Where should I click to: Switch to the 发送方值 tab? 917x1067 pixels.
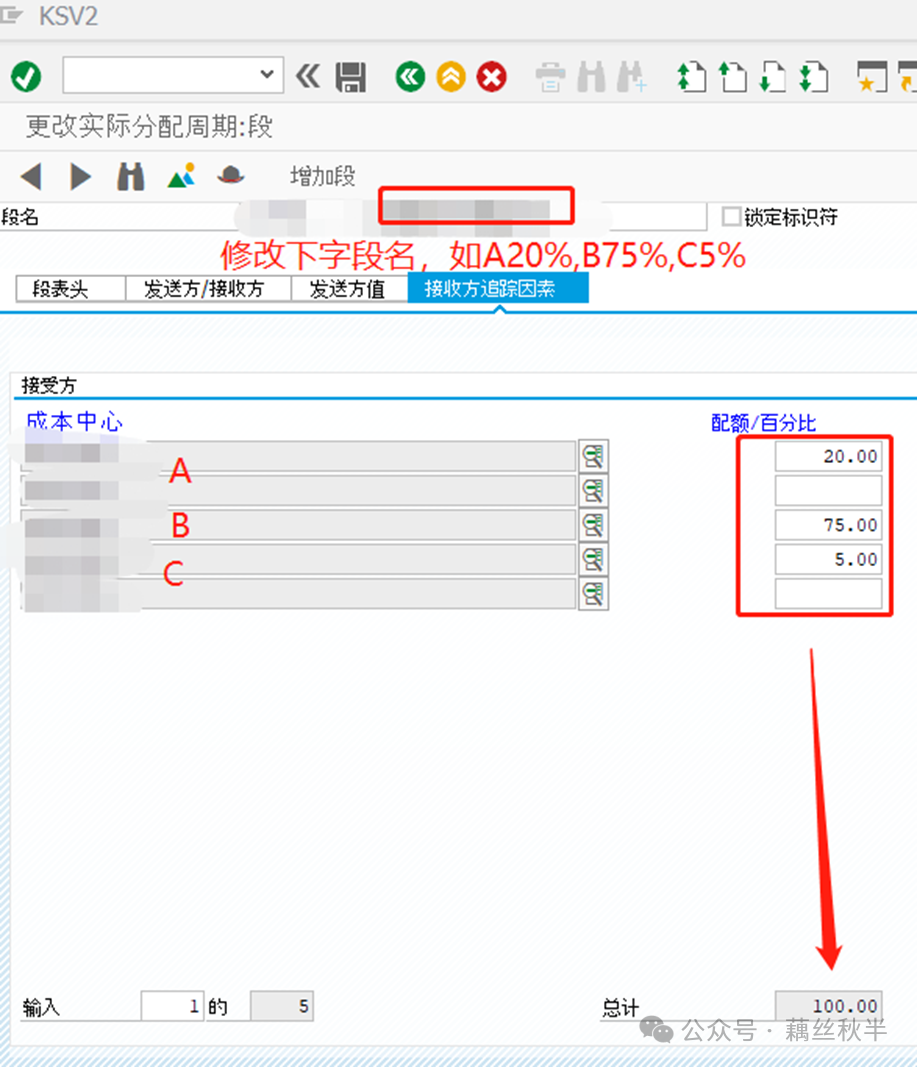(x=349, y=289)
